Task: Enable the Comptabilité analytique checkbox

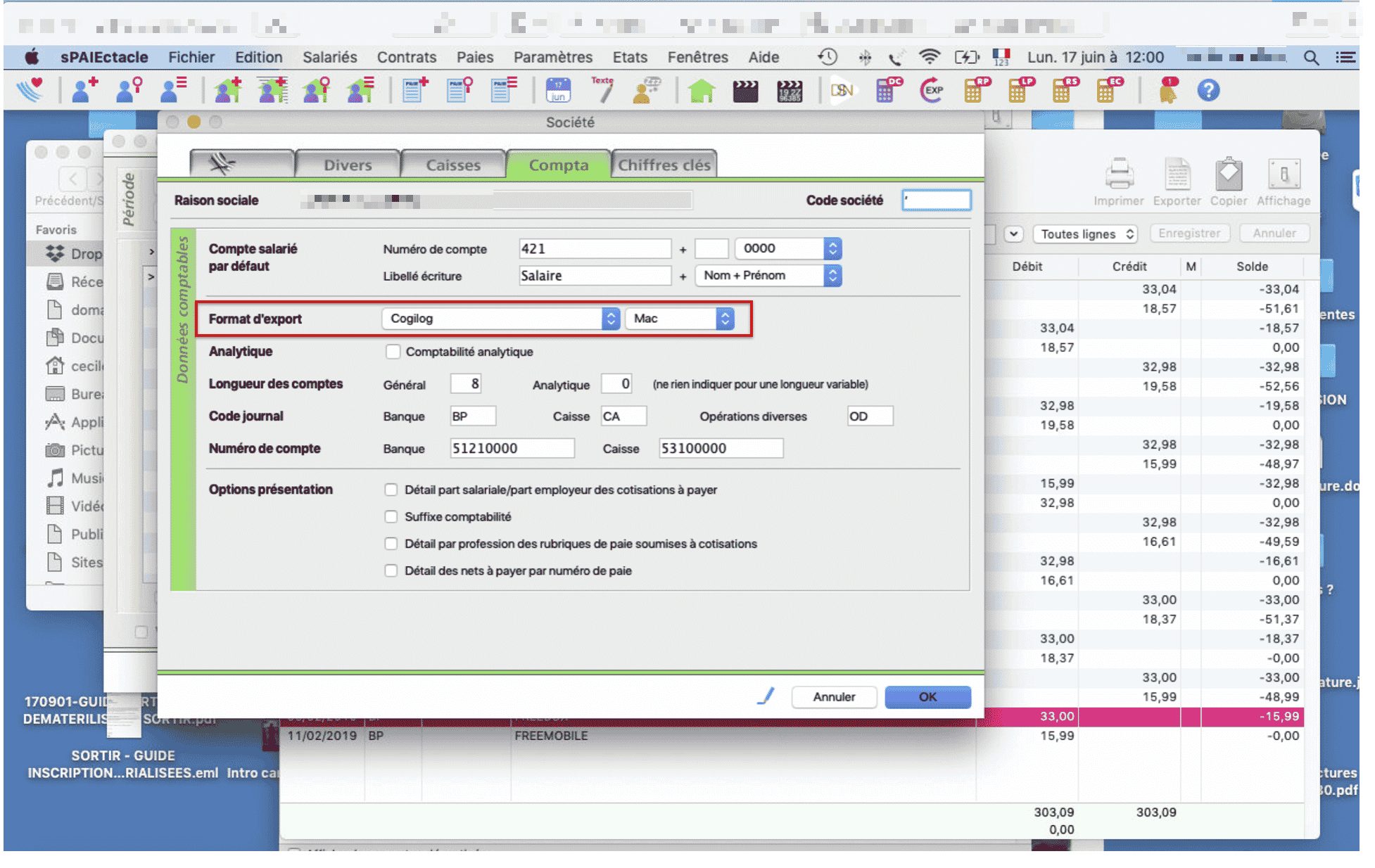Action: [393, 351]
